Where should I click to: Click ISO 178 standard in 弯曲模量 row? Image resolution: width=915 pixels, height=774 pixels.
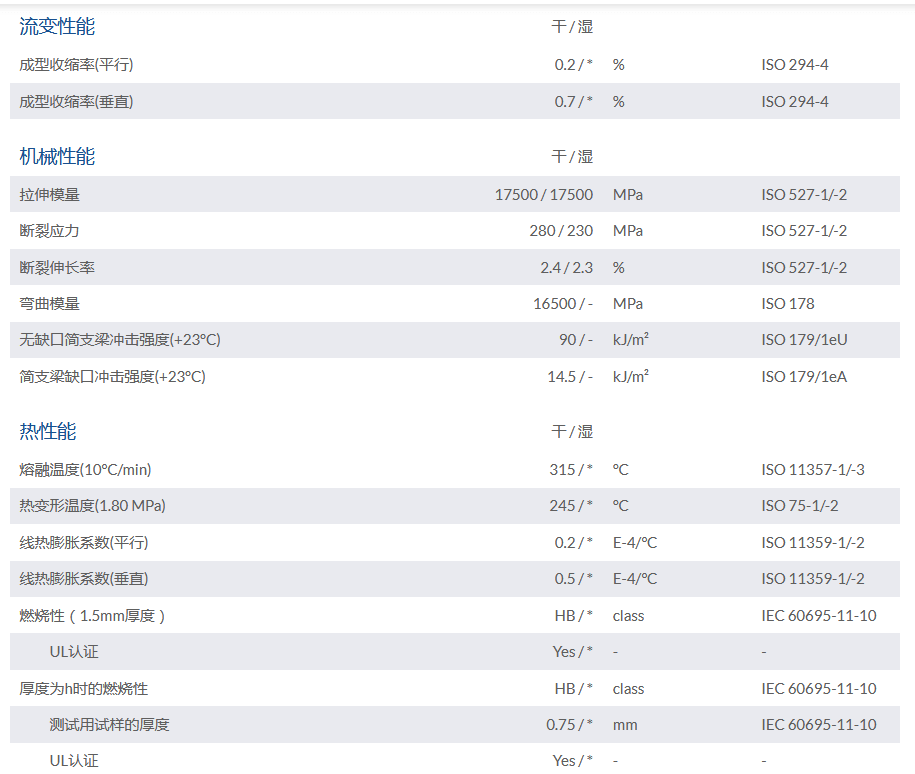pyautogui.click(x=787, y=304)
